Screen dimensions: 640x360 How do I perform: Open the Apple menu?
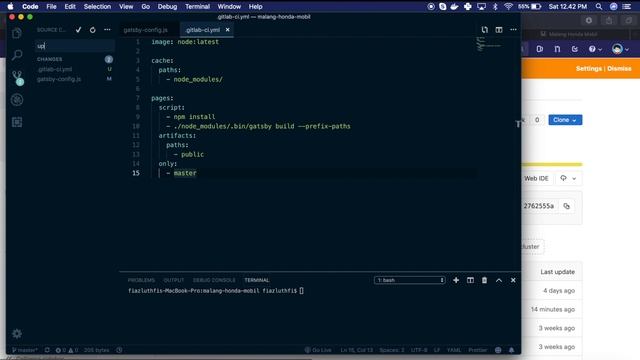[11, 7]
